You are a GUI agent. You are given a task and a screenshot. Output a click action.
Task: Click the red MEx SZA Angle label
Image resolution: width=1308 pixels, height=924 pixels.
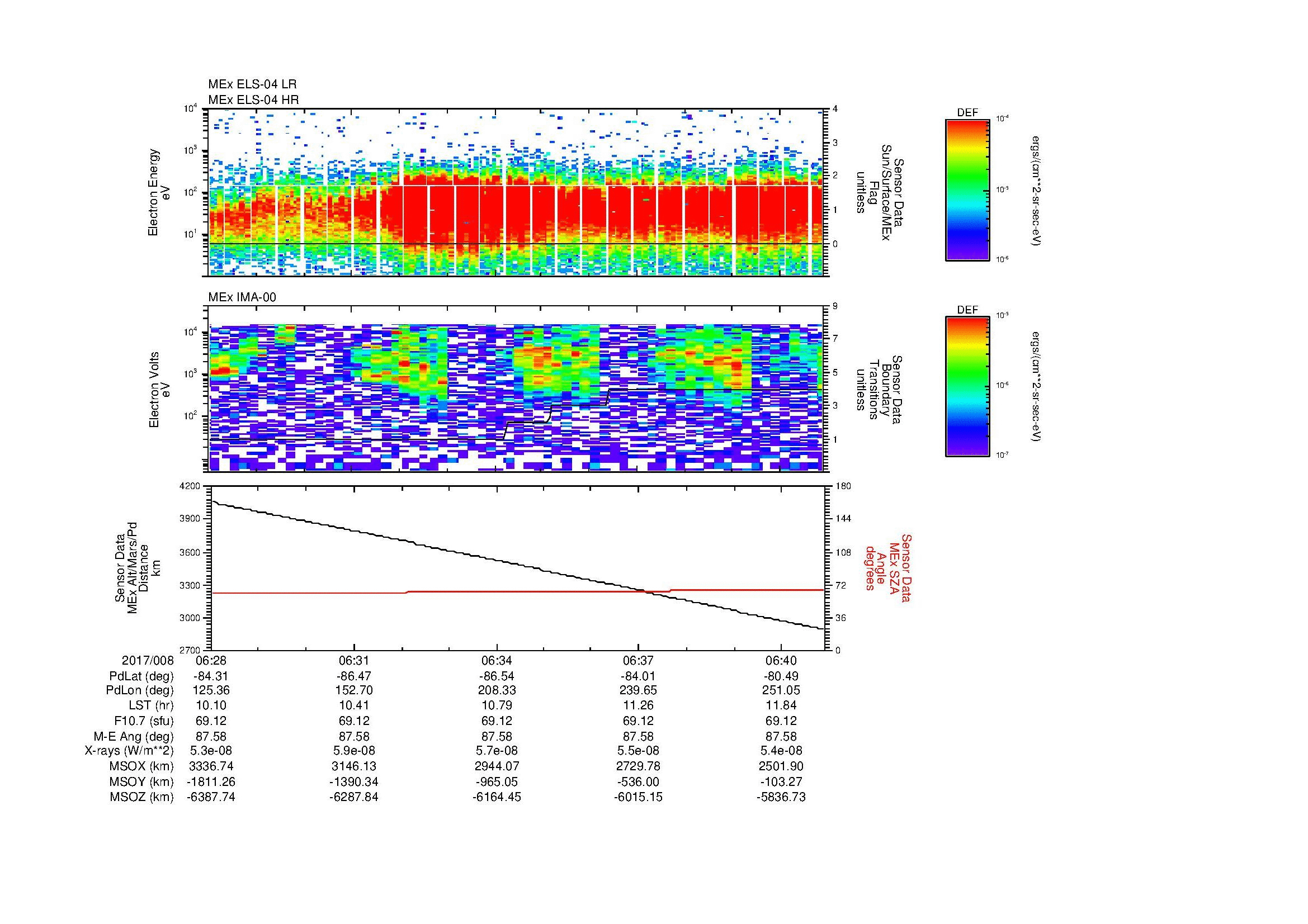click(x=887, y=568)
